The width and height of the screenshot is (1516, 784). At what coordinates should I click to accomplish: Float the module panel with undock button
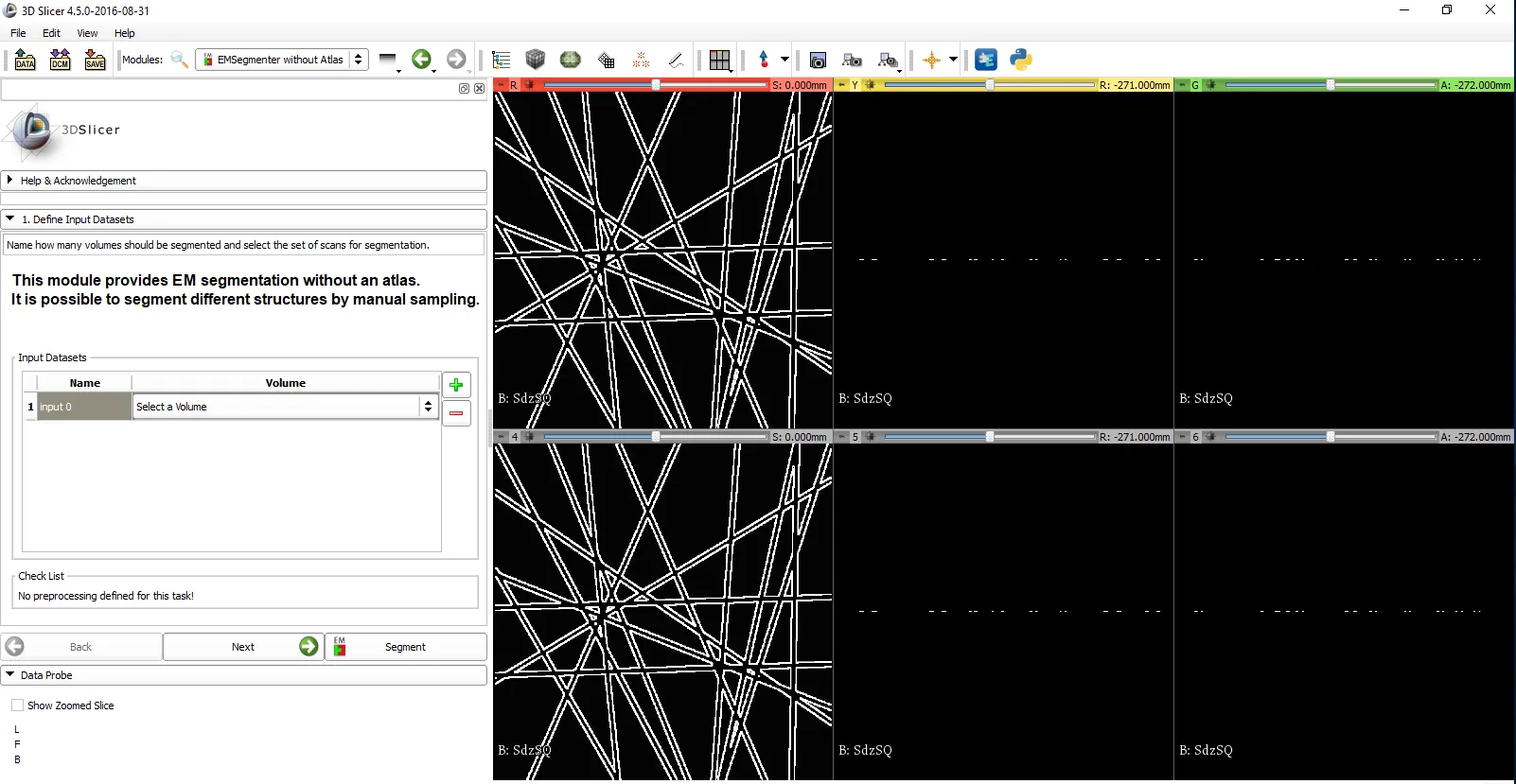(x=464, y=88)
